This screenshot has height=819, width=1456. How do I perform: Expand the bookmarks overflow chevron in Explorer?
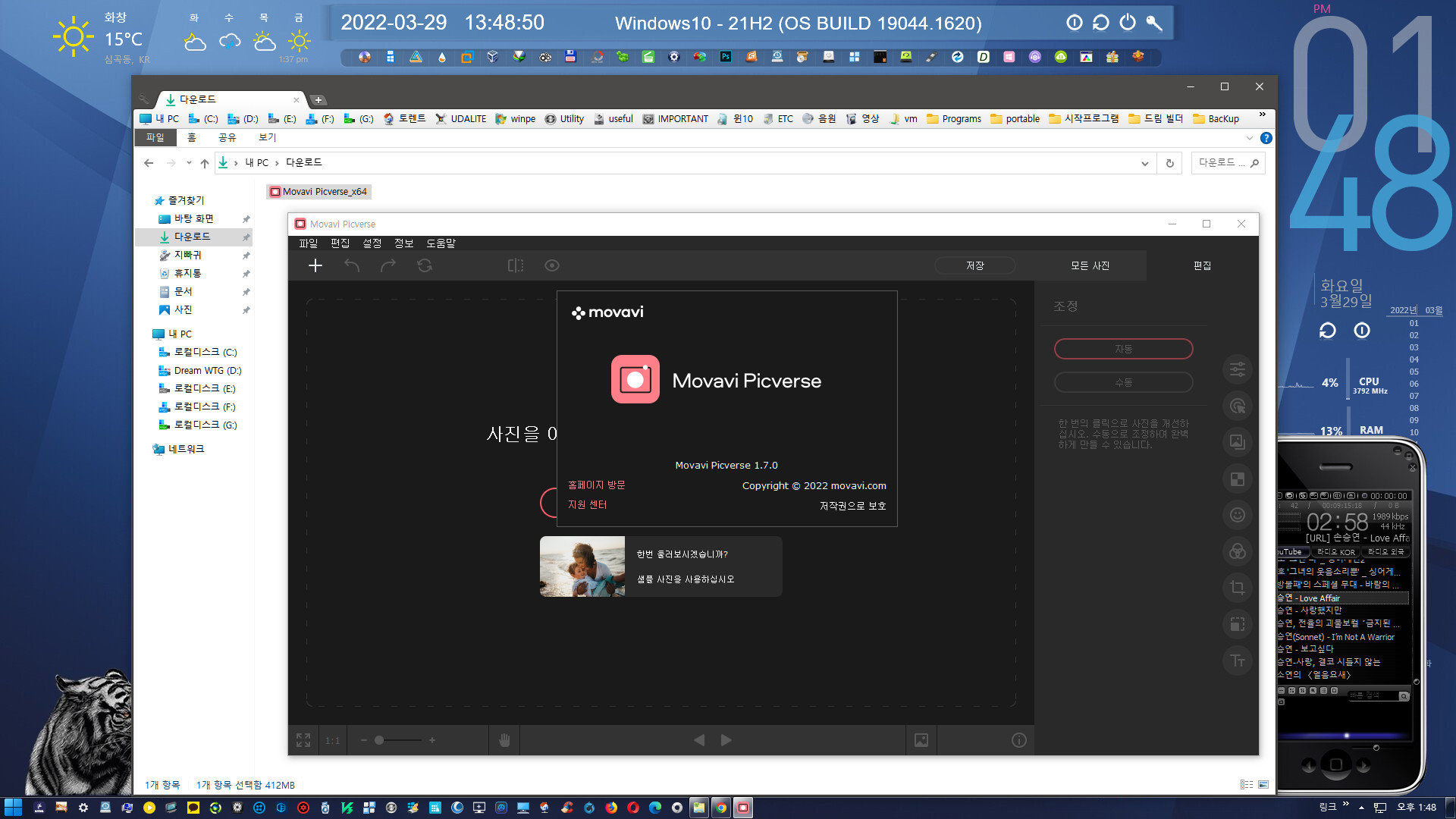pyautogui.click(x=1263, y=115)
